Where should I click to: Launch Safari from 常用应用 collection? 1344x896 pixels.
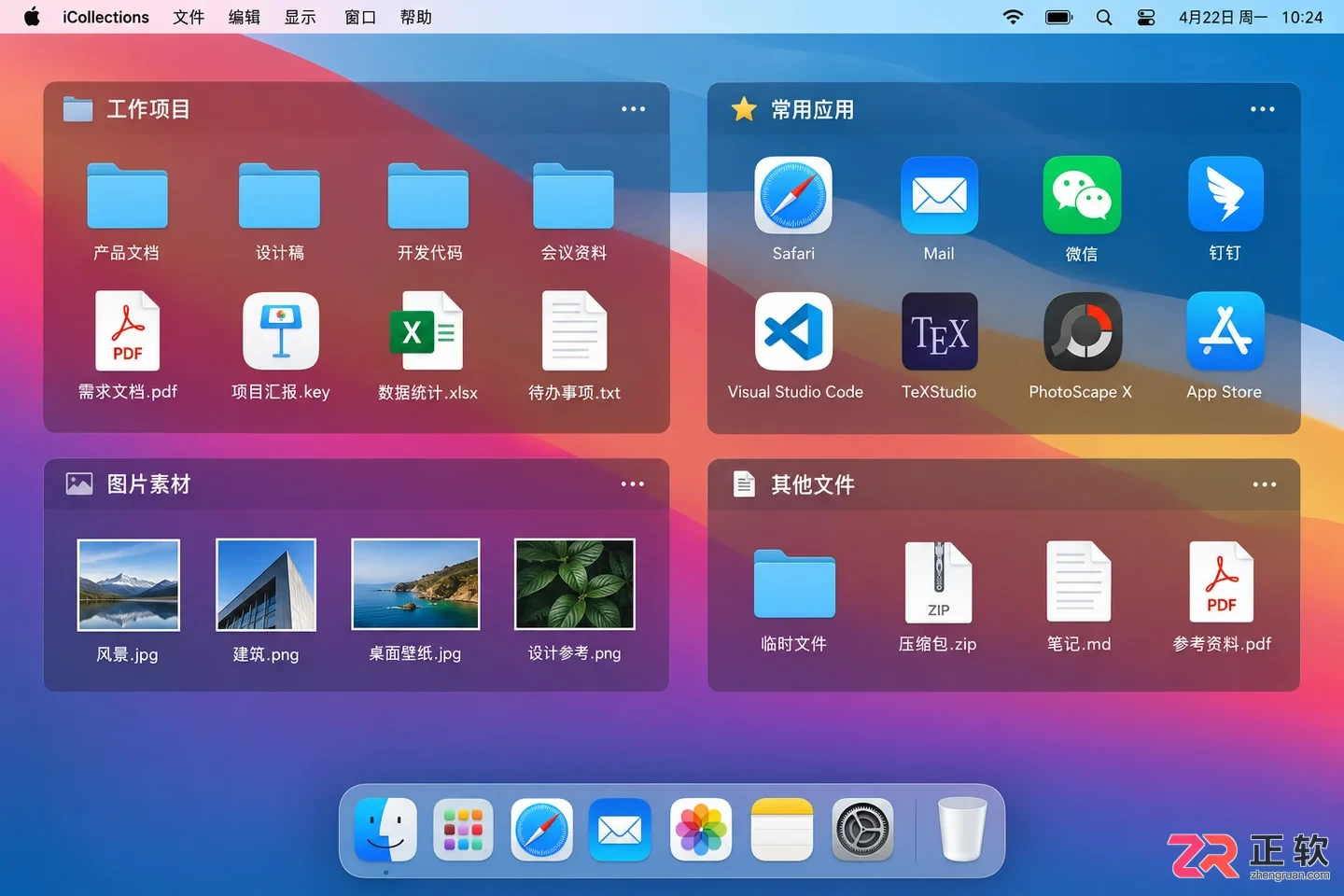click(x=793, y=195)
